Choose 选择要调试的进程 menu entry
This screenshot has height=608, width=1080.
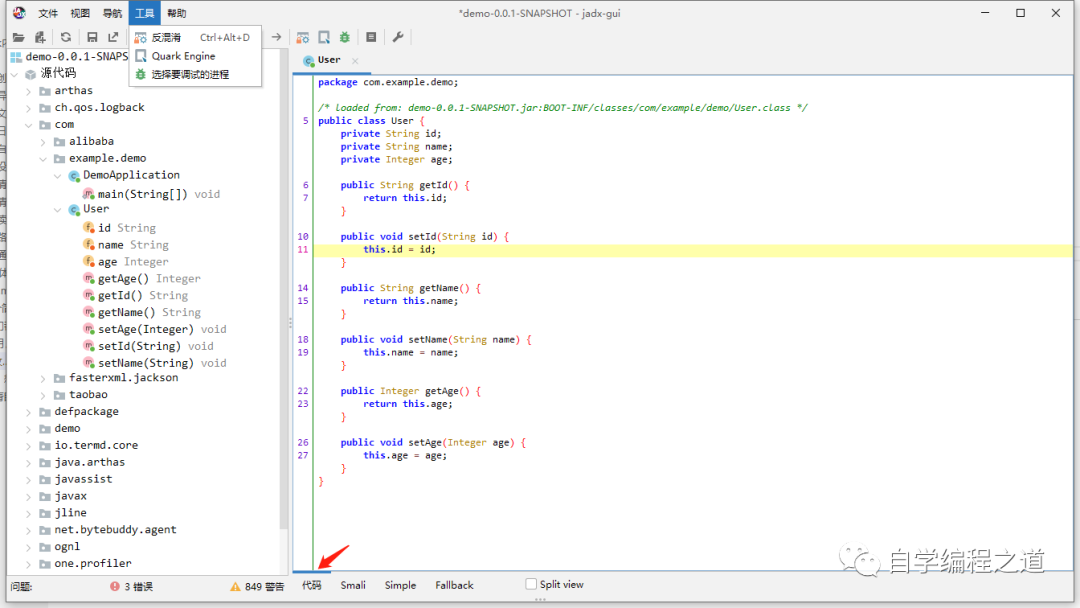(195, 74)
